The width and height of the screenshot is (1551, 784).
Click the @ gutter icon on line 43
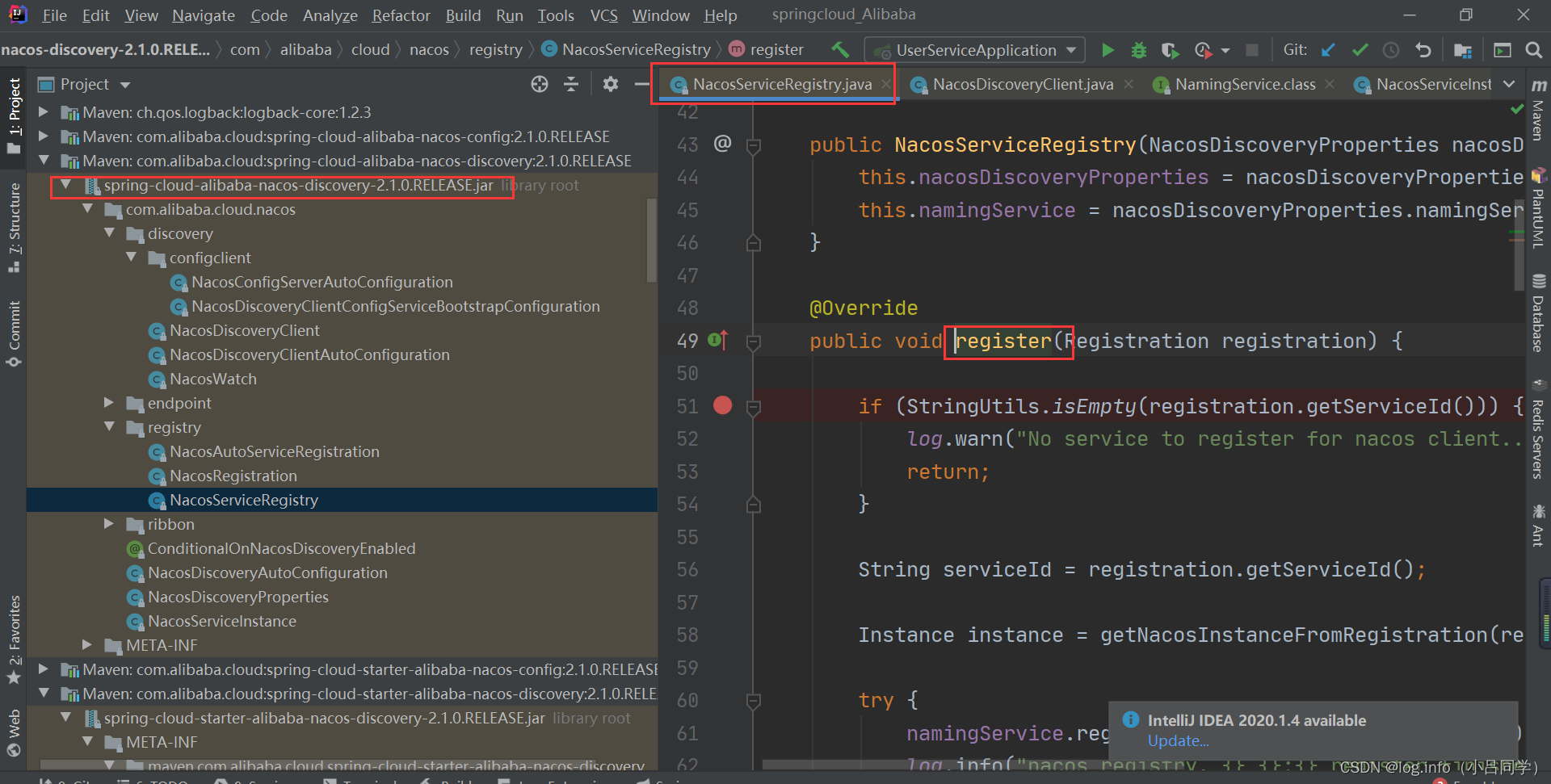(x=722, y=144)
